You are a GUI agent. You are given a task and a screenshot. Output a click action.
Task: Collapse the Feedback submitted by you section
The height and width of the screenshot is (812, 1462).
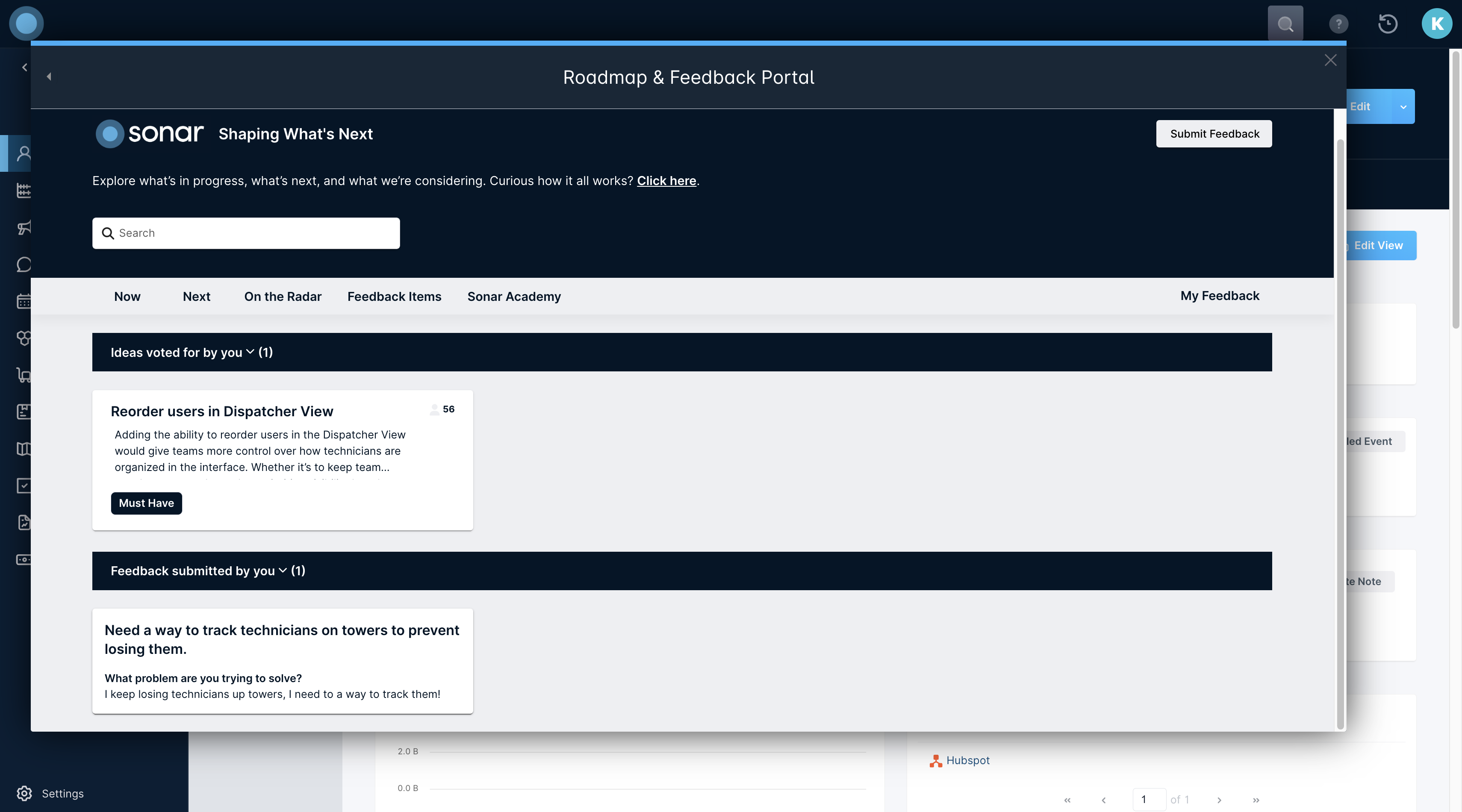[282, 571]
